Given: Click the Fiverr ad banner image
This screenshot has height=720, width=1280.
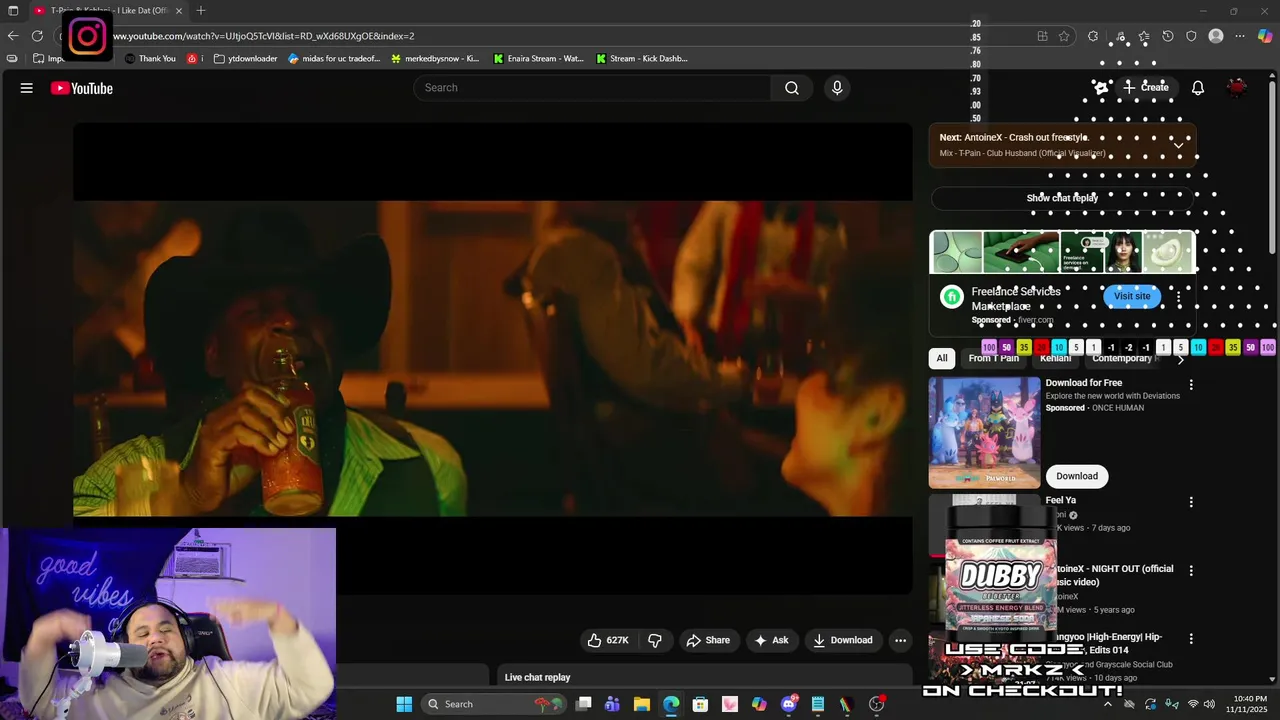Looking at the screenshot, I should pyautogui.click(x=1062, y=252).
